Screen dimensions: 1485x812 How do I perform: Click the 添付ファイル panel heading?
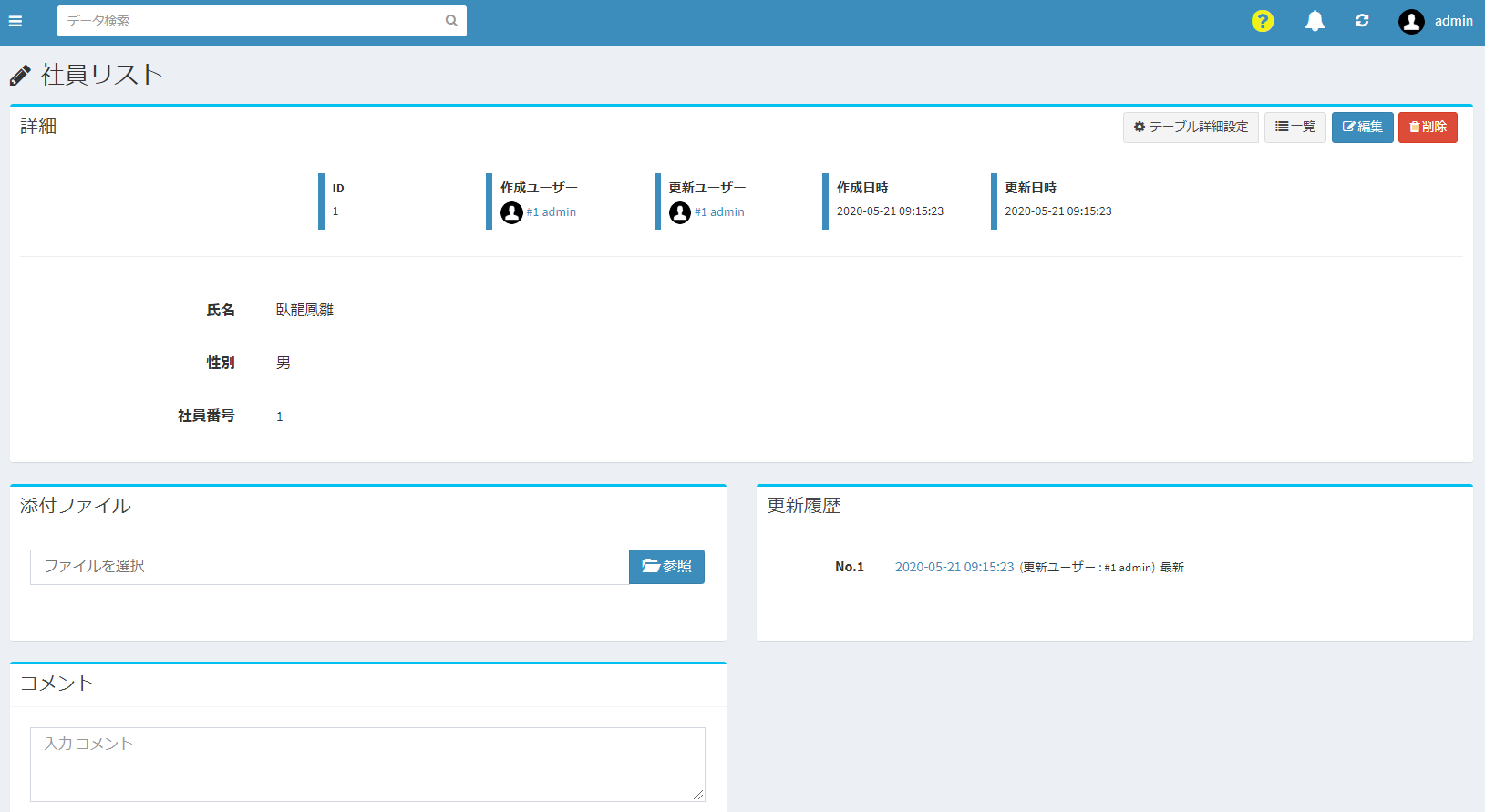(x=76, y=506)
